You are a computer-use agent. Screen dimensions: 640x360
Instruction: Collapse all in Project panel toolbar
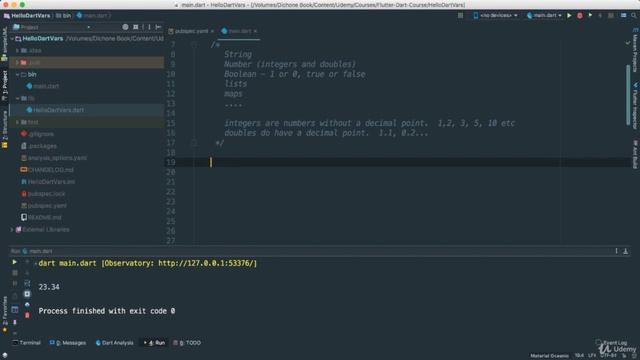[136, 27]
